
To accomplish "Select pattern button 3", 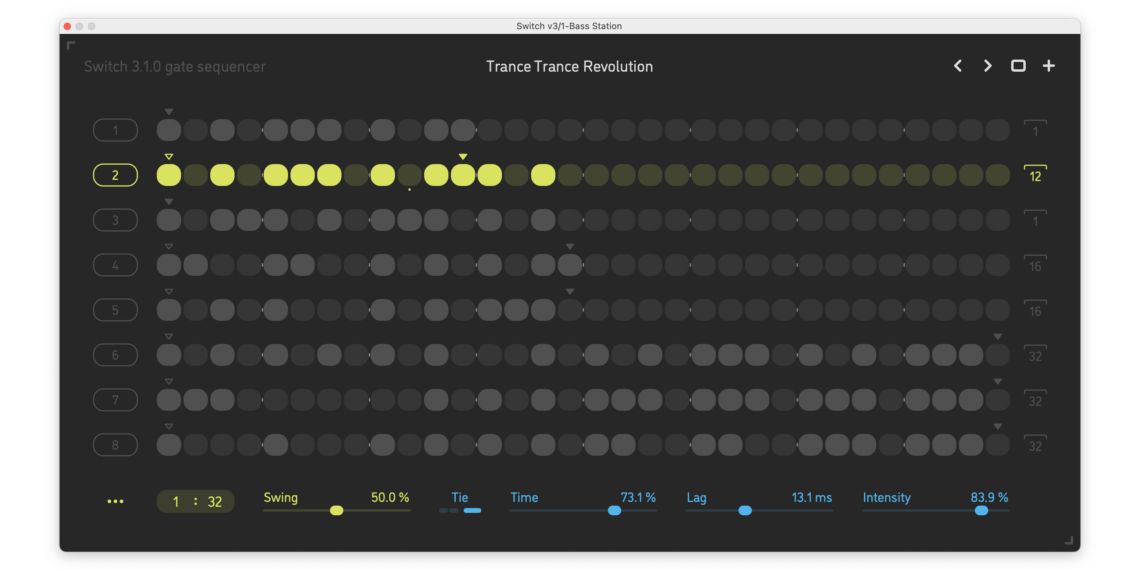I will (115, 220).
